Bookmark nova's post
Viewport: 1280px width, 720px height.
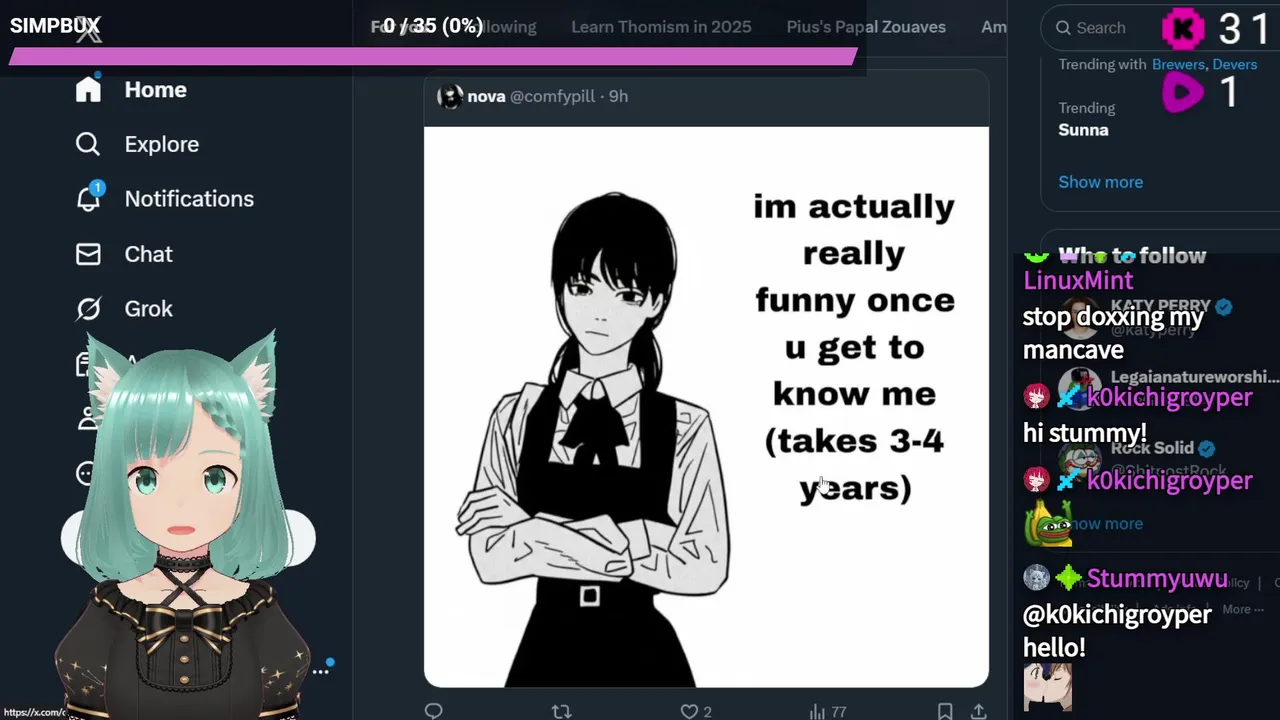click(x=945, y=711)
